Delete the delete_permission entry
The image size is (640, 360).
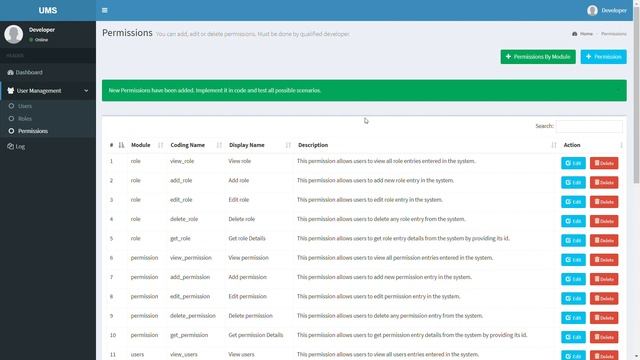coord(604,318)
